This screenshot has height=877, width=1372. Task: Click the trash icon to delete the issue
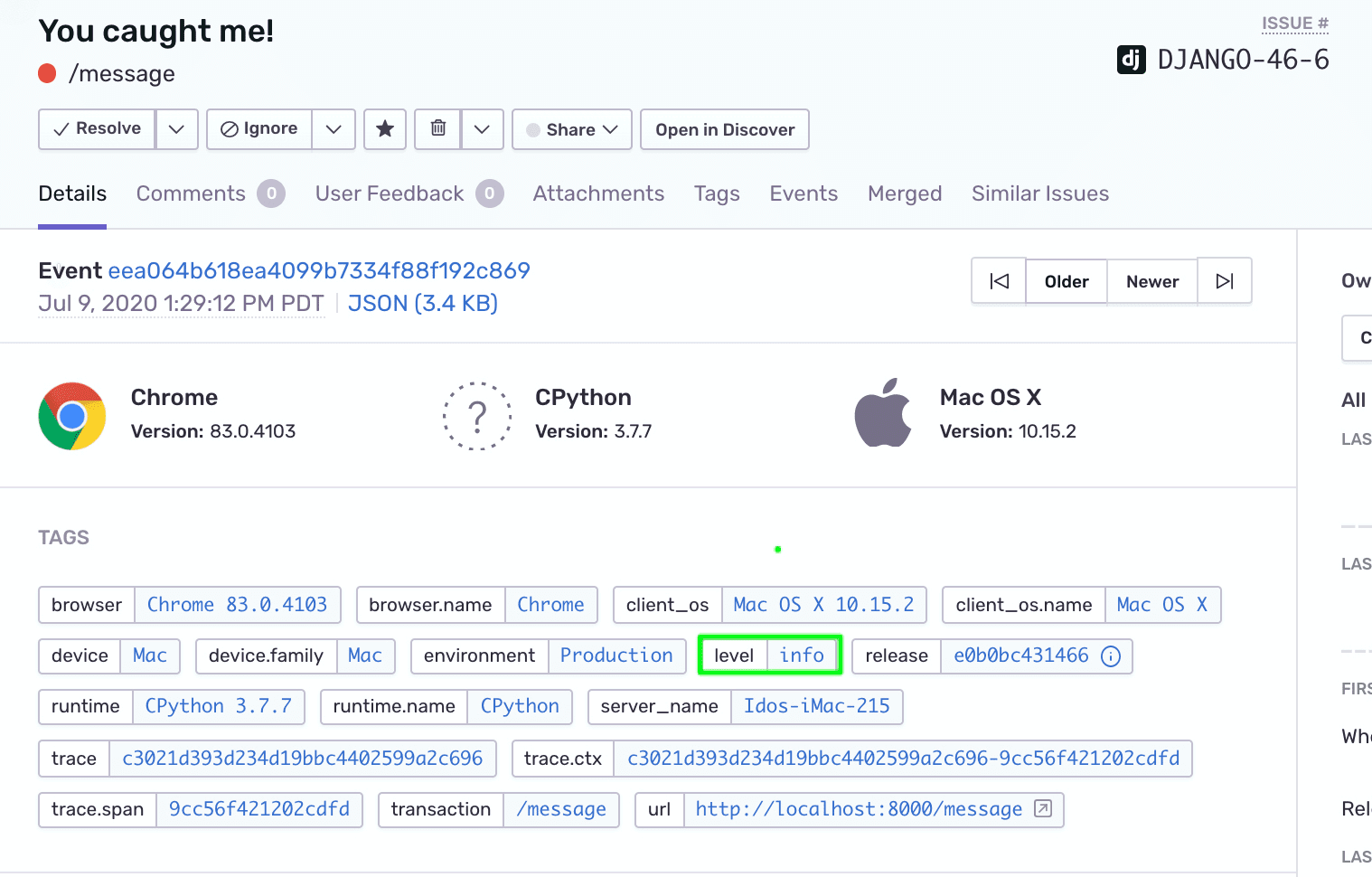pyautogui.click(x=437, y=129)
